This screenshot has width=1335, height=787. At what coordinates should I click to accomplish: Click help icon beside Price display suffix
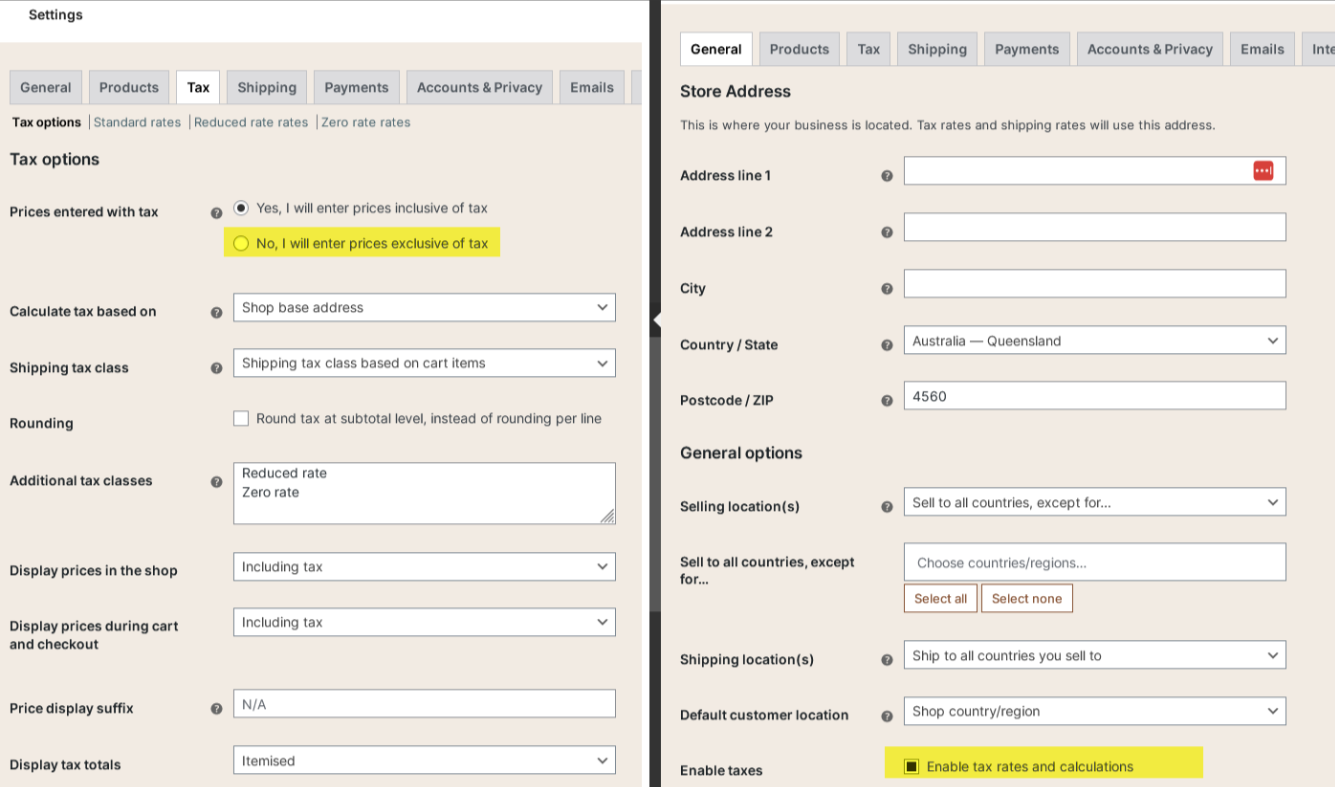point(216,709)
